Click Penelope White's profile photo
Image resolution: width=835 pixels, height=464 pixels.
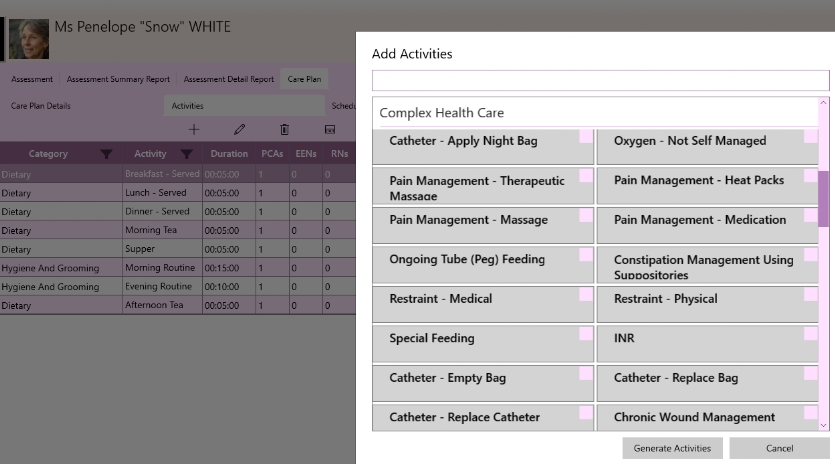point(29,39)
